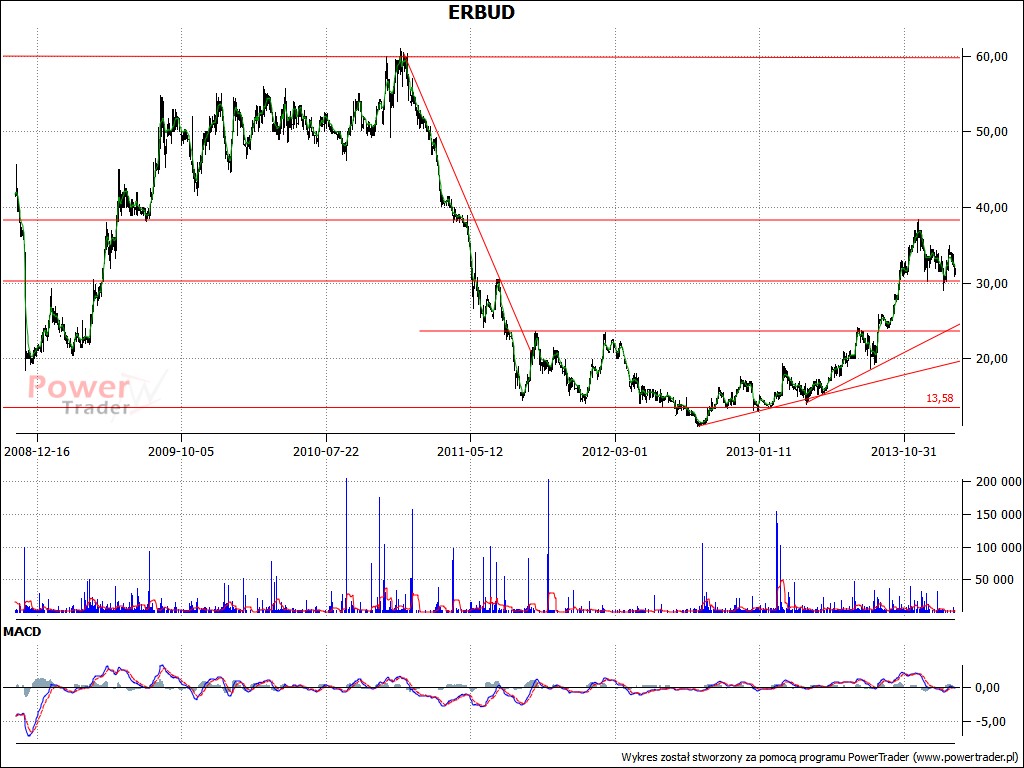Select the 40,00 price axis label
1024x768 pixels.
(991, 208)
